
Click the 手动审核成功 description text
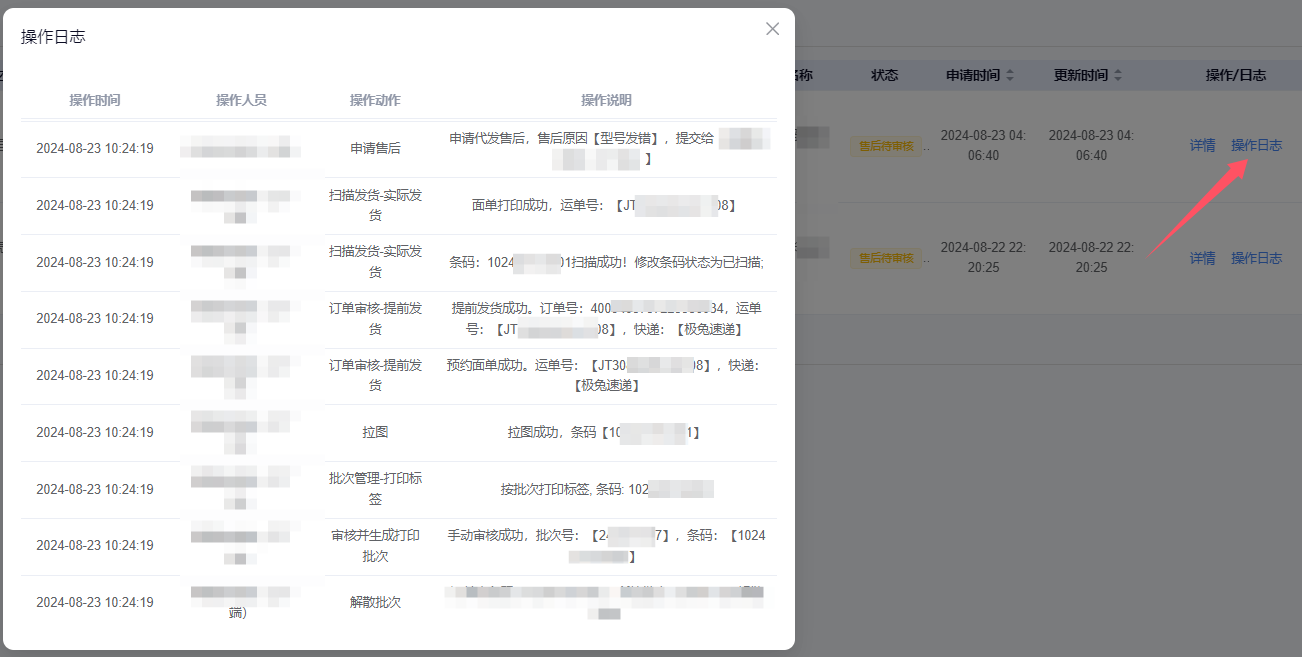[x=606, y=545]
